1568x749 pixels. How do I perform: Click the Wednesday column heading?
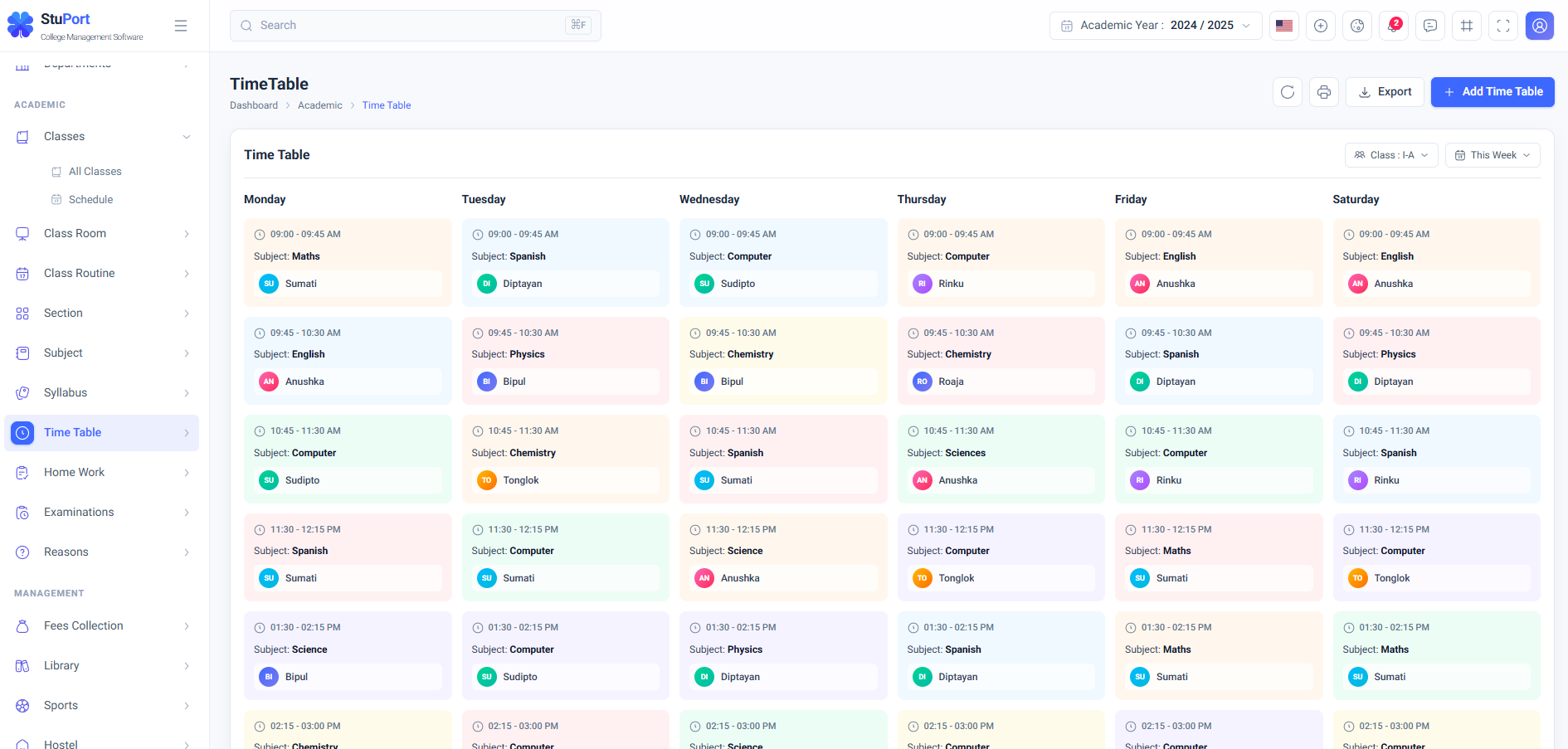tap(709, 199)
